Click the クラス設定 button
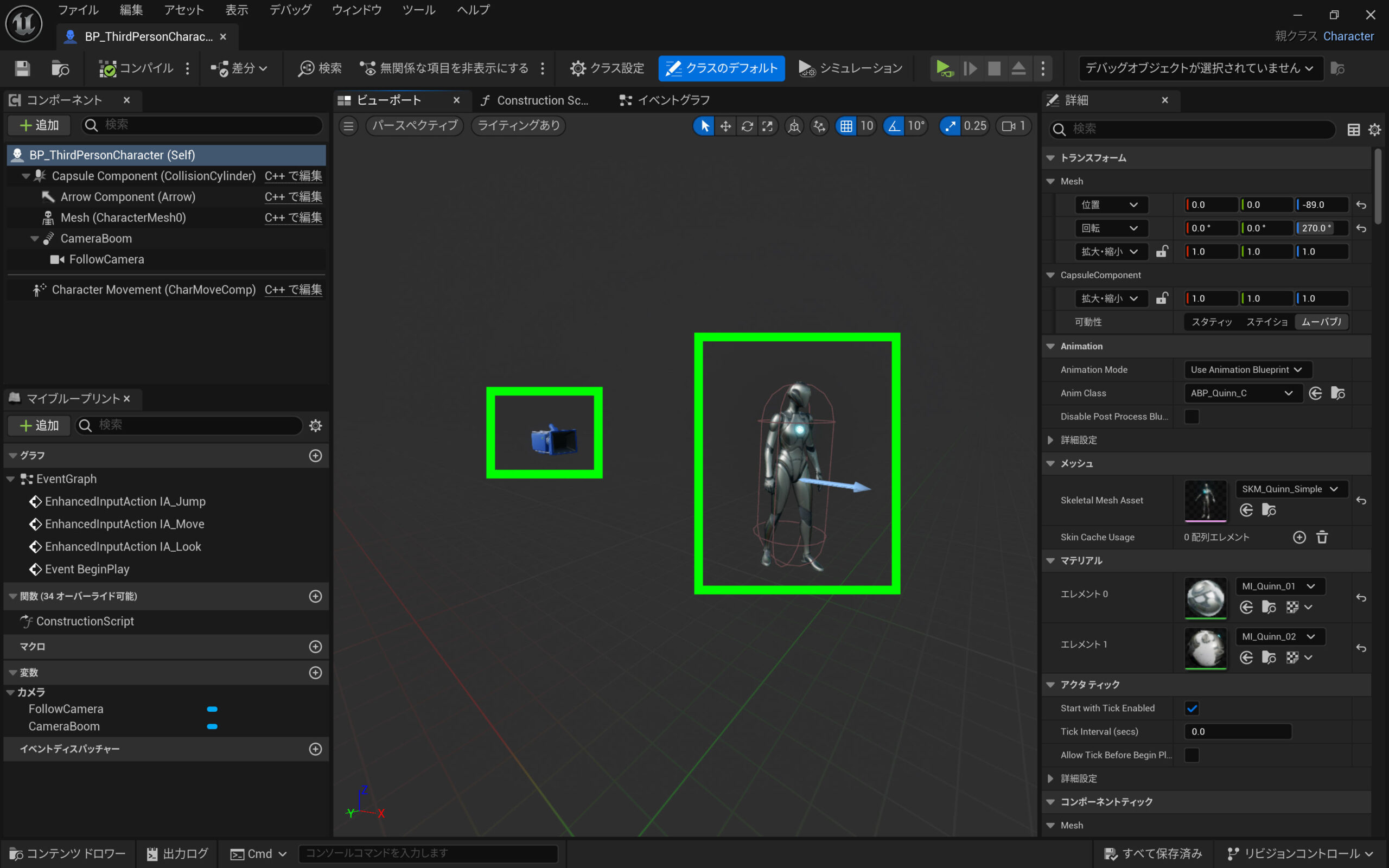This screenshot has height=868, width=1389. (x=607, y=68)
